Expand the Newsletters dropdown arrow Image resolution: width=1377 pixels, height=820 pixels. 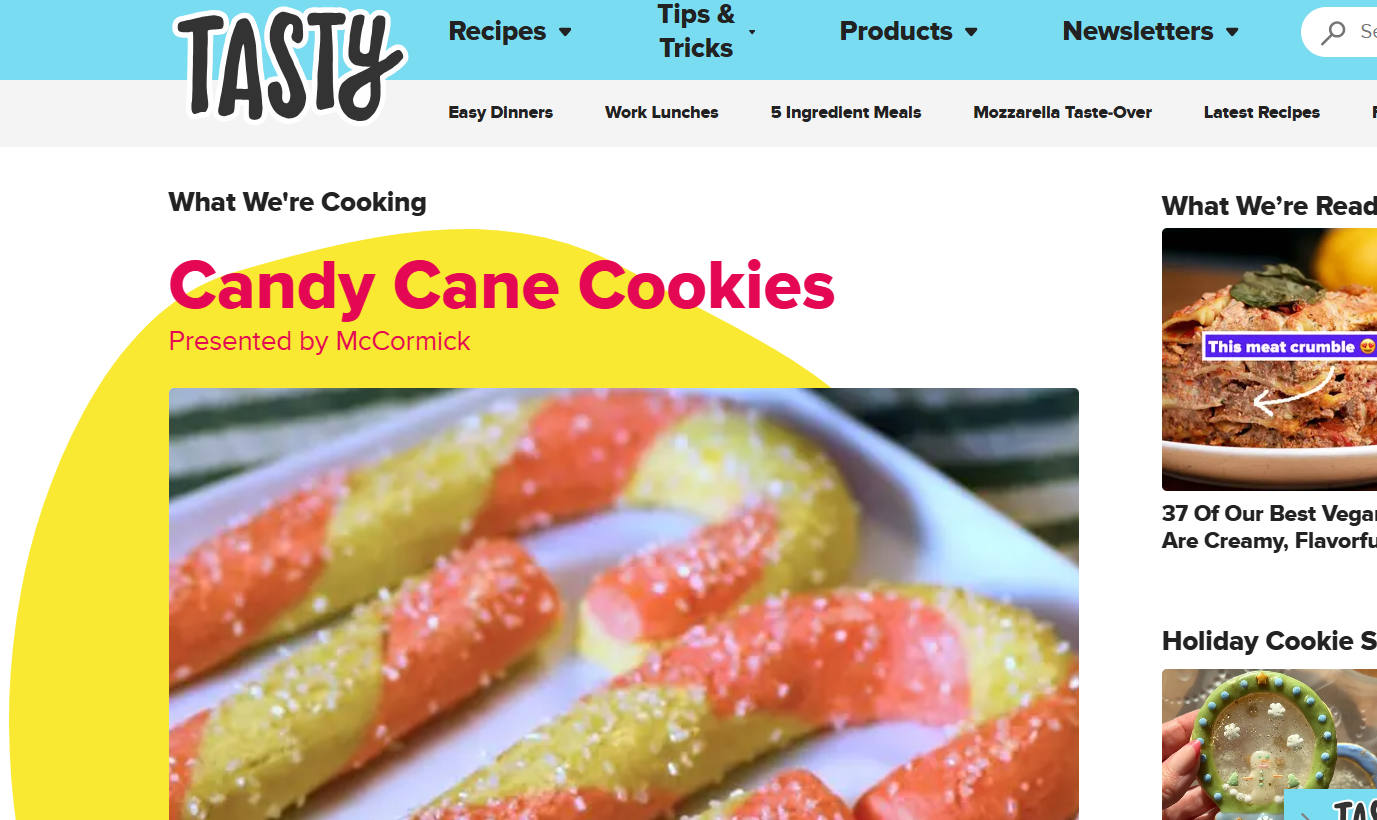pyautogui.click(x=1232, y=32)
